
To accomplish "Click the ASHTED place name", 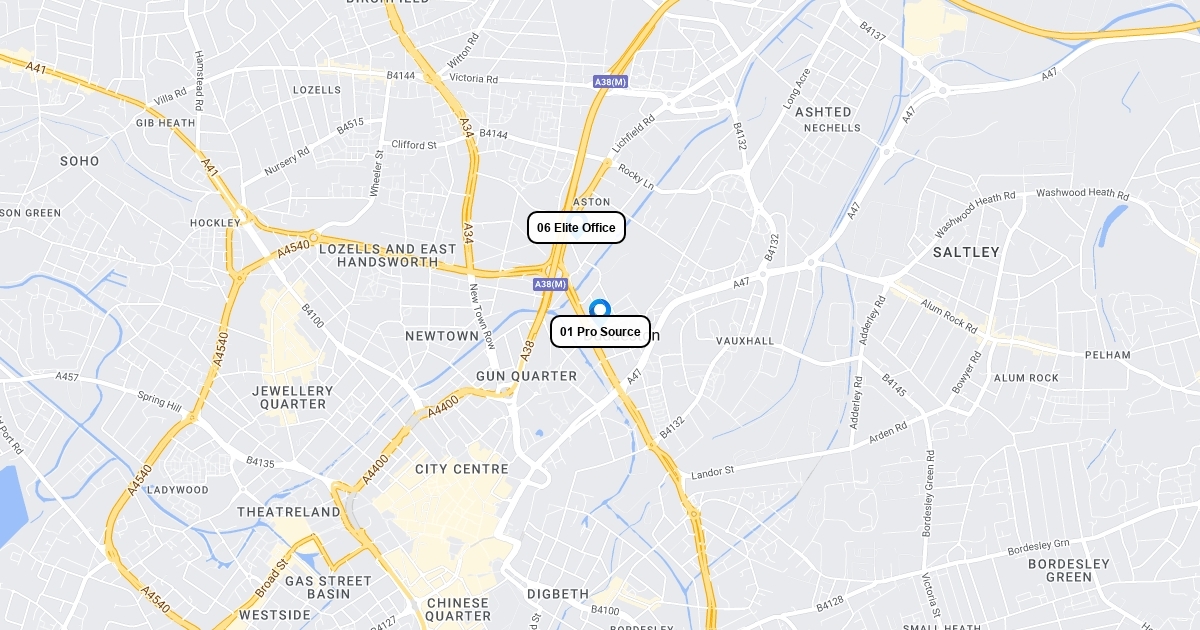I will (x=823, y=112).
